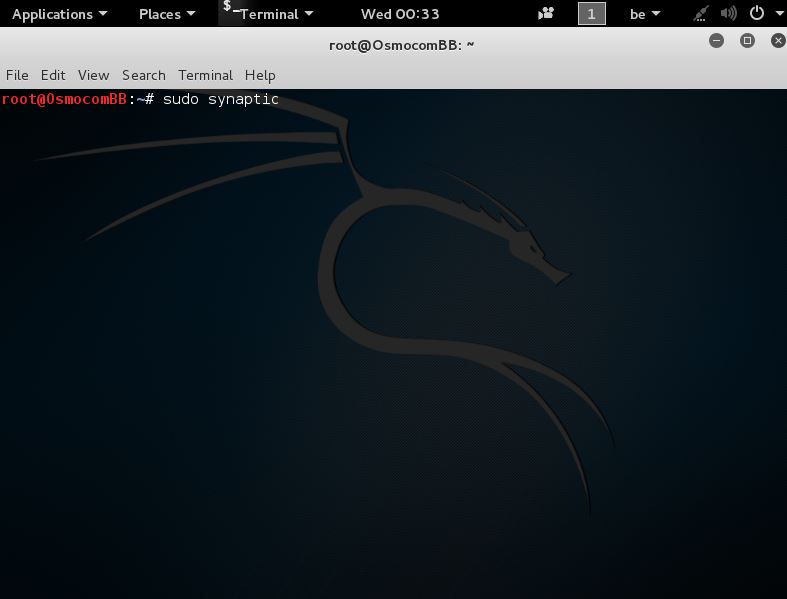Click the Wed 00:33 clock
Viewport: 787px width, 599px height.
click(400, 14)
